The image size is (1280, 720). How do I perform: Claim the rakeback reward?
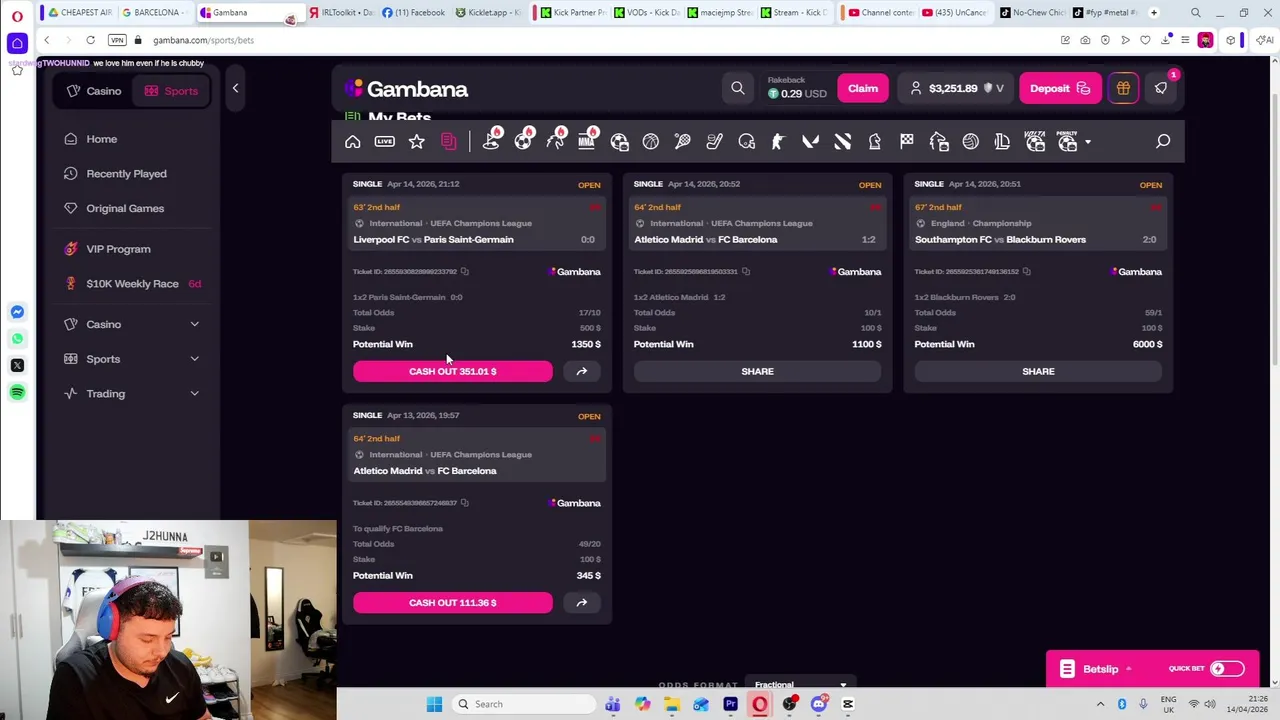(863, 88)
